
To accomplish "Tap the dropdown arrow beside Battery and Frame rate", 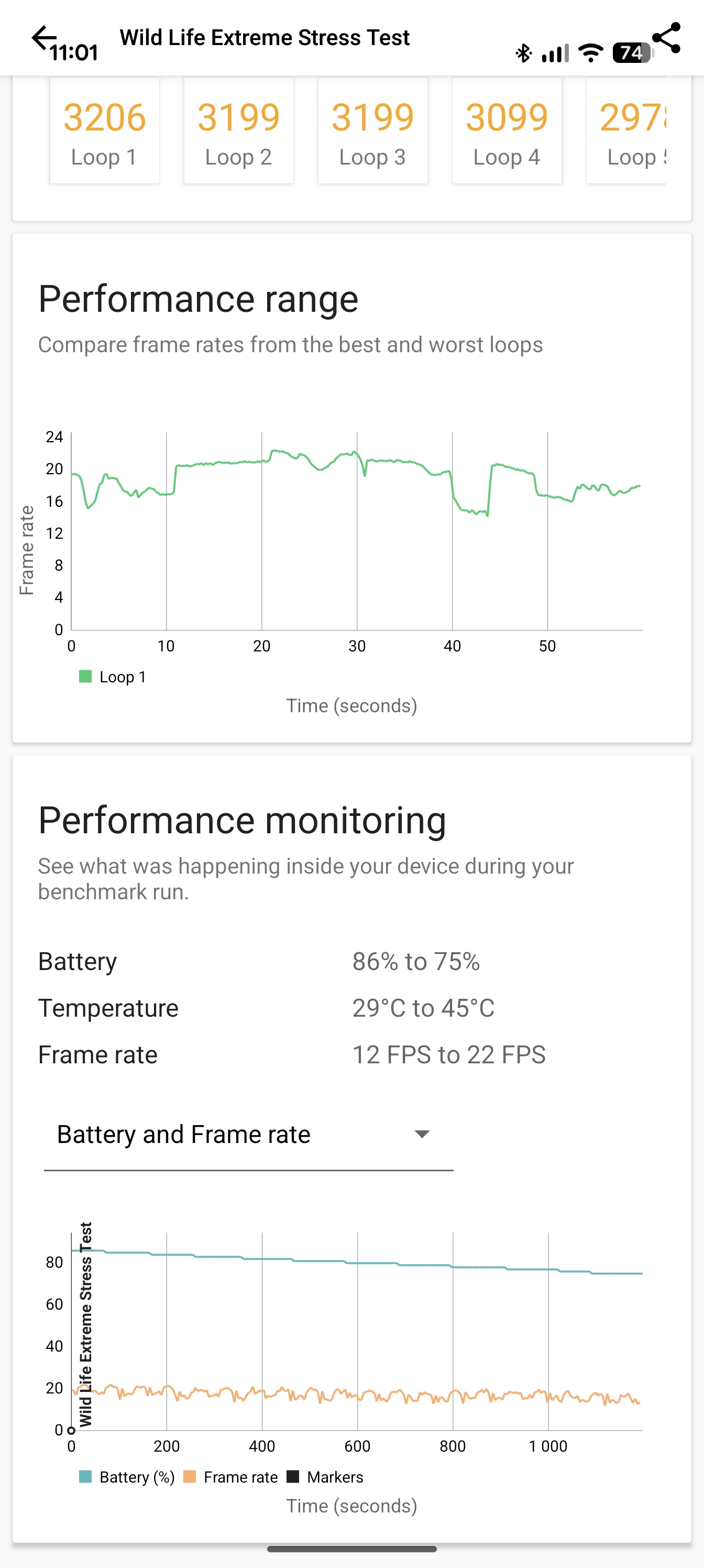I will 422,1134.
